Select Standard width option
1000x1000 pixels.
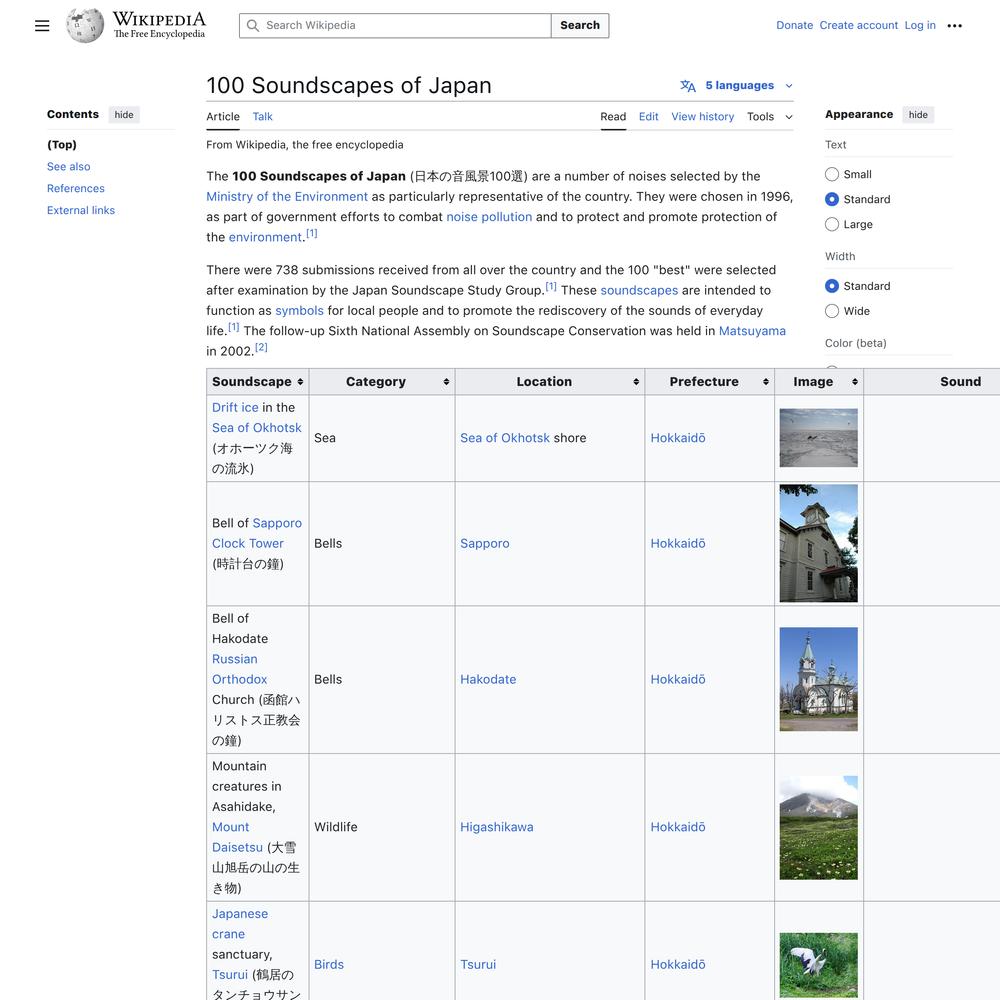tap(832, 286)
